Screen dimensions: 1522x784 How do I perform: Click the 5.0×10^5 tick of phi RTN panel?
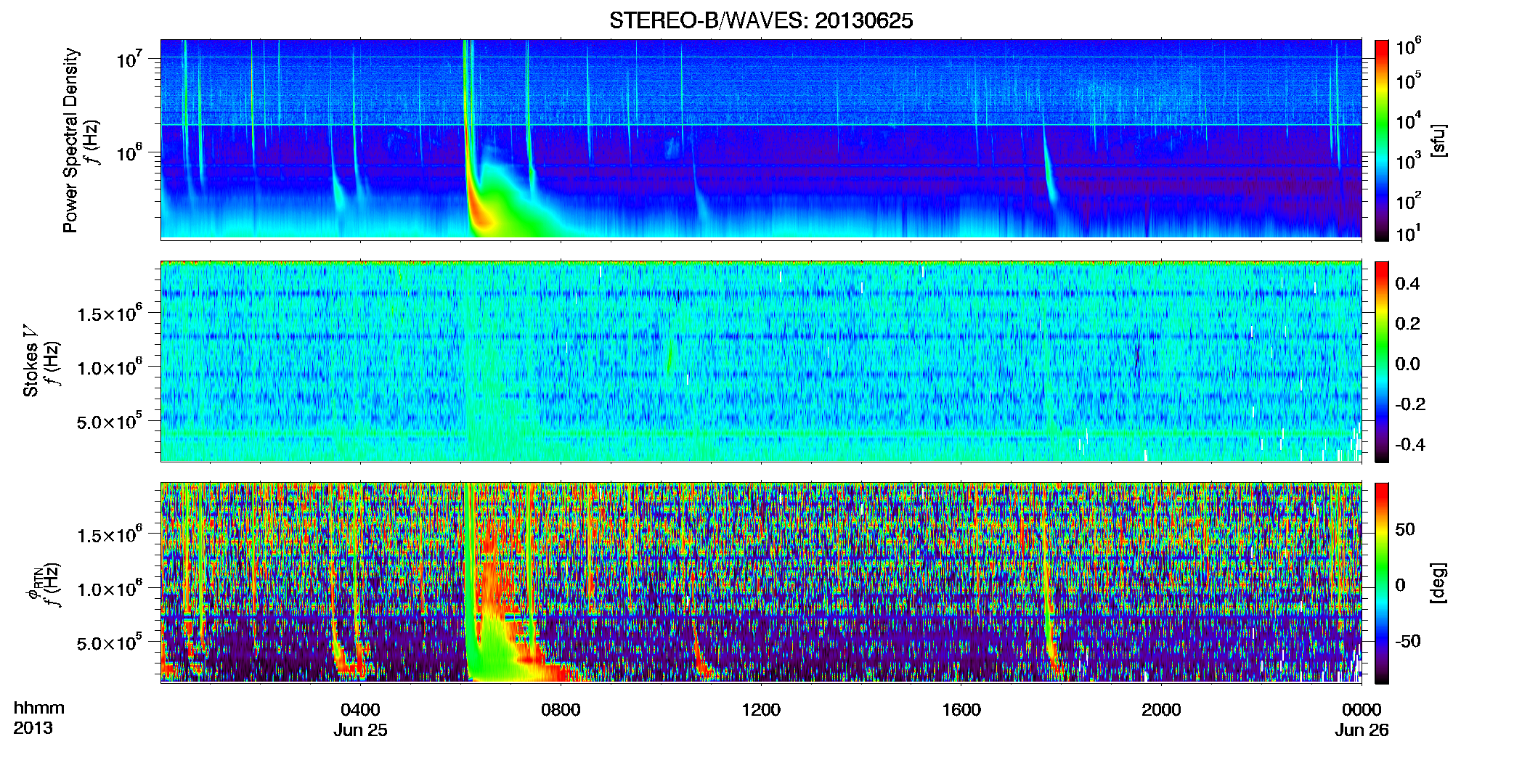[x=109, y=642]
